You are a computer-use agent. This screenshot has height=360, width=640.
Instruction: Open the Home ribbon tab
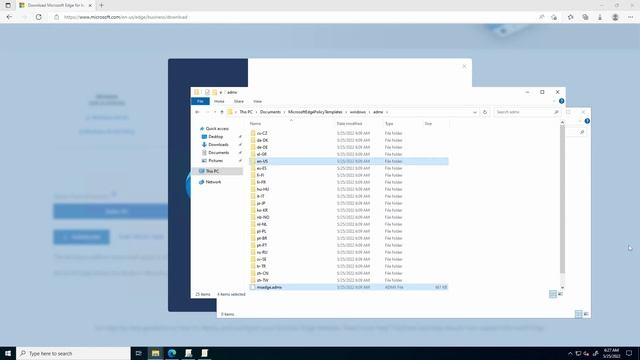219,101
